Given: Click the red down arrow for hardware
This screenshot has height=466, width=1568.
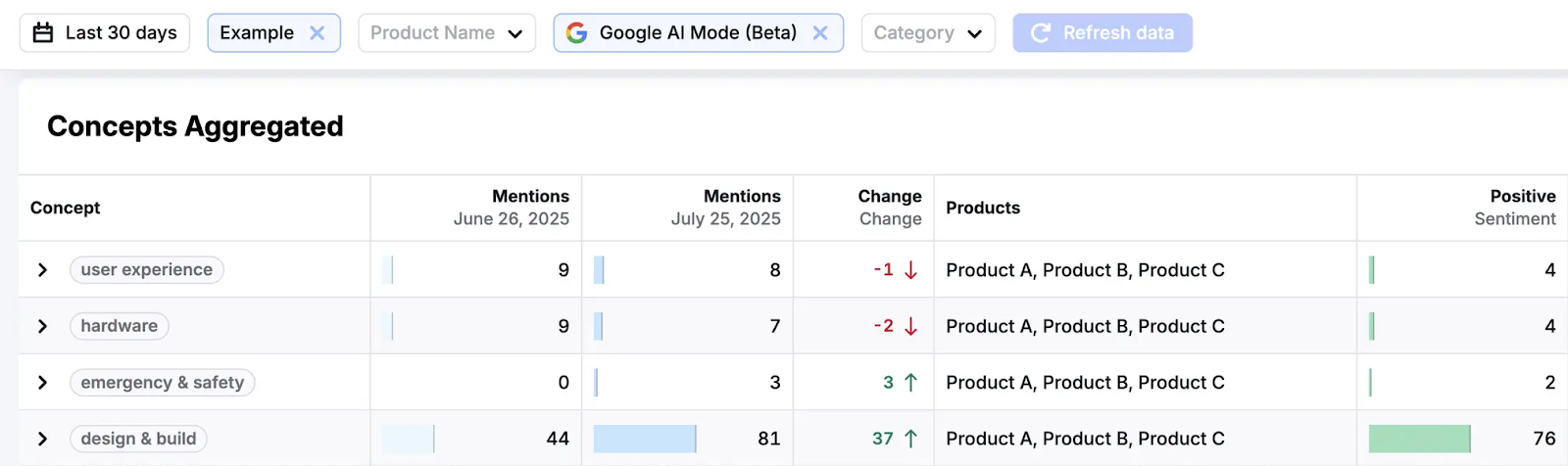Looking at the screenshot, I should click(x=910, y=326).
